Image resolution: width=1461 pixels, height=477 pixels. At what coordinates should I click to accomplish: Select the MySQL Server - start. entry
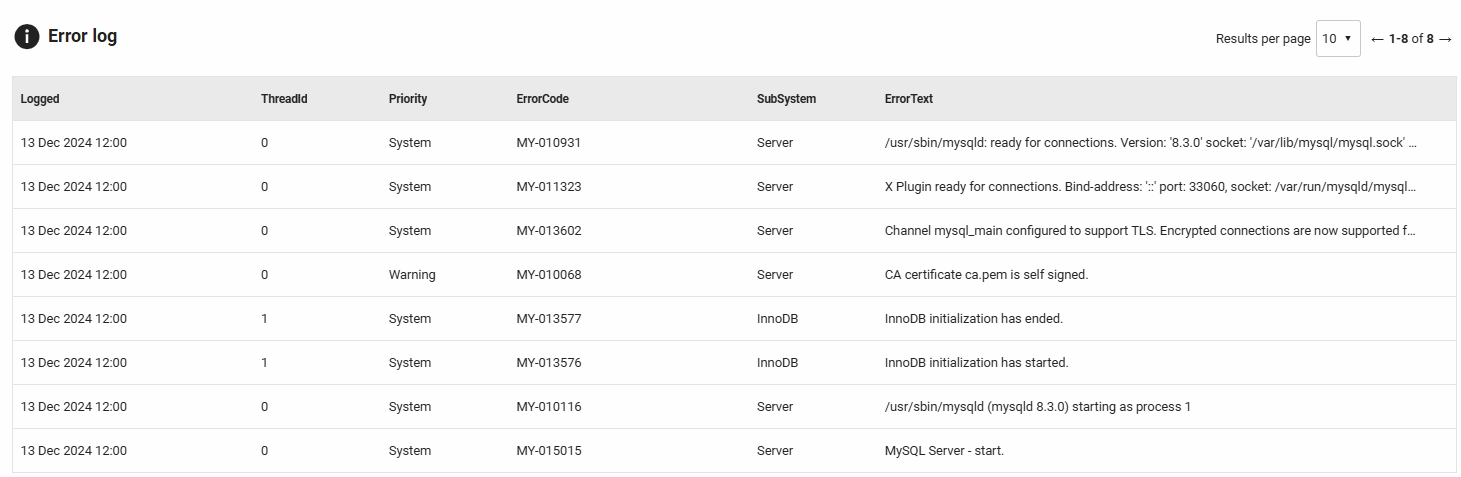pyautogui.click(x=944, y=451)
